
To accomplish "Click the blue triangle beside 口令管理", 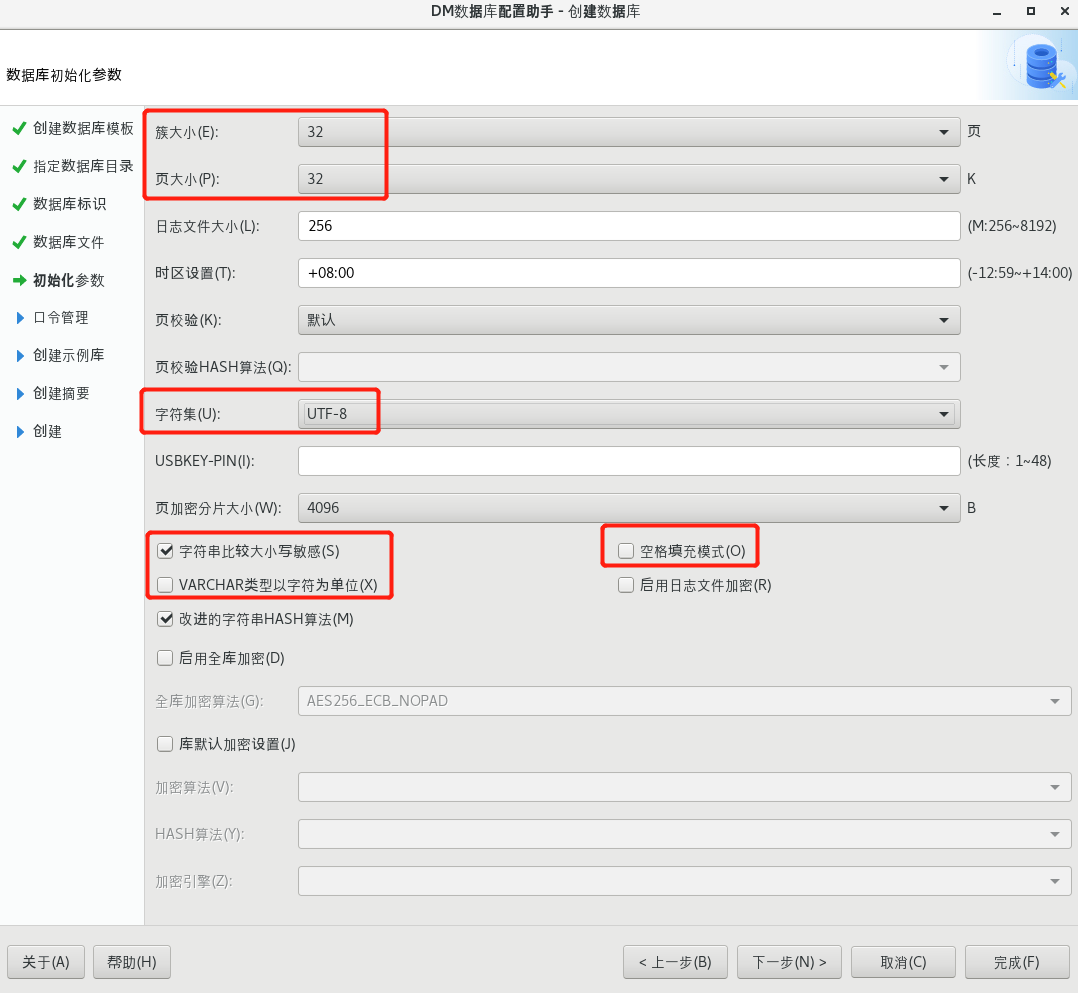I will click(19, 318).
